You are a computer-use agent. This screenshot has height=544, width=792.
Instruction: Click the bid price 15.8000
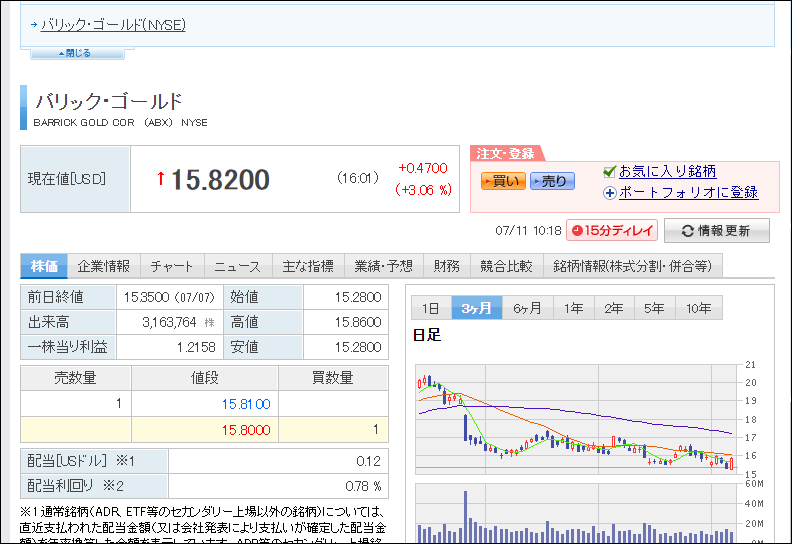tap(246, 430)
